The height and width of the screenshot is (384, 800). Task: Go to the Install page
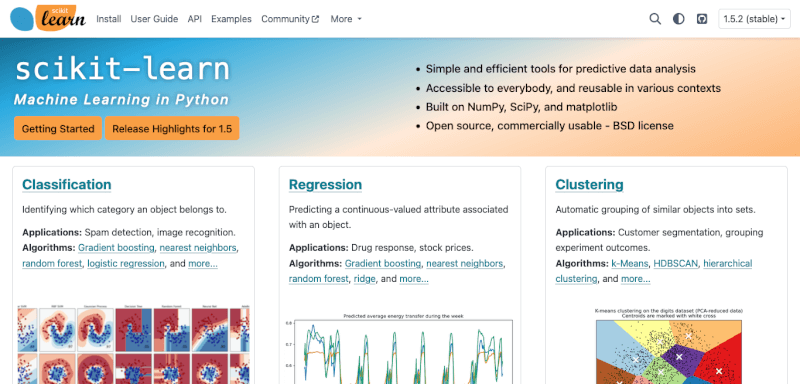[109, 19]
